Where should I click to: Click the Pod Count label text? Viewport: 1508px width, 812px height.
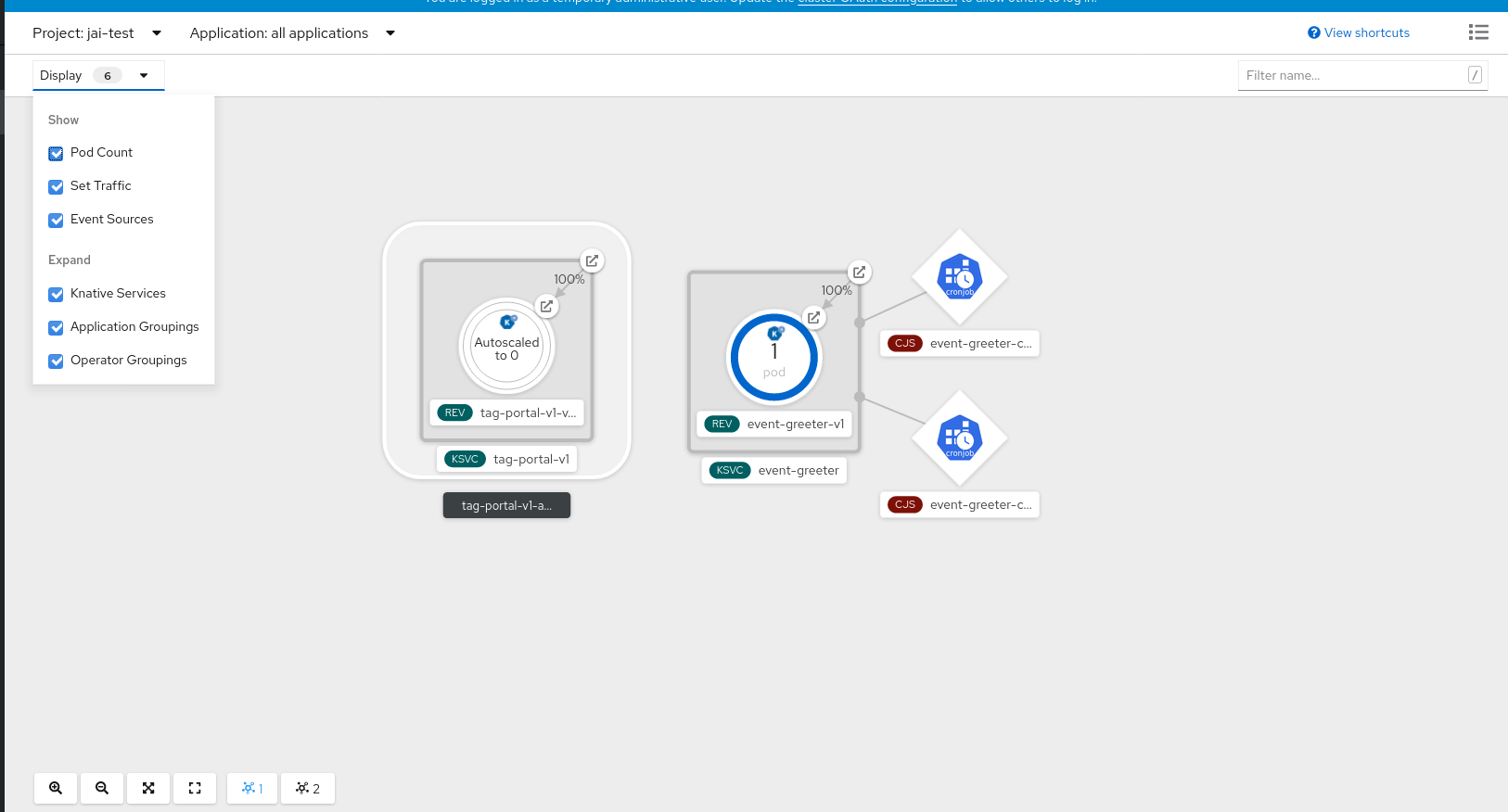click(101, 152)
